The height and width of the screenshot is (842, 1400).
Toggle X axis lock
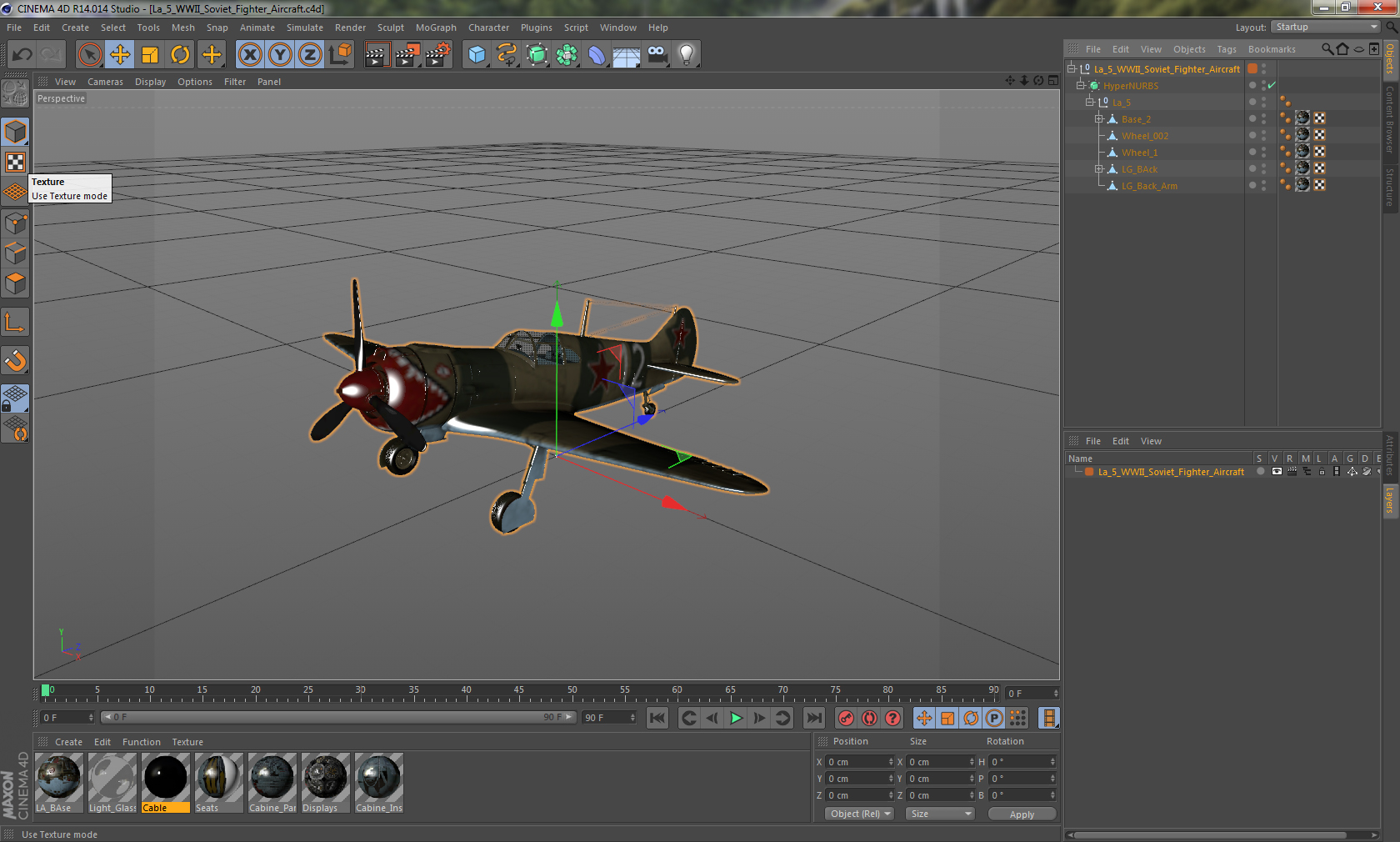pyautogui.click(x=250, y=55)
